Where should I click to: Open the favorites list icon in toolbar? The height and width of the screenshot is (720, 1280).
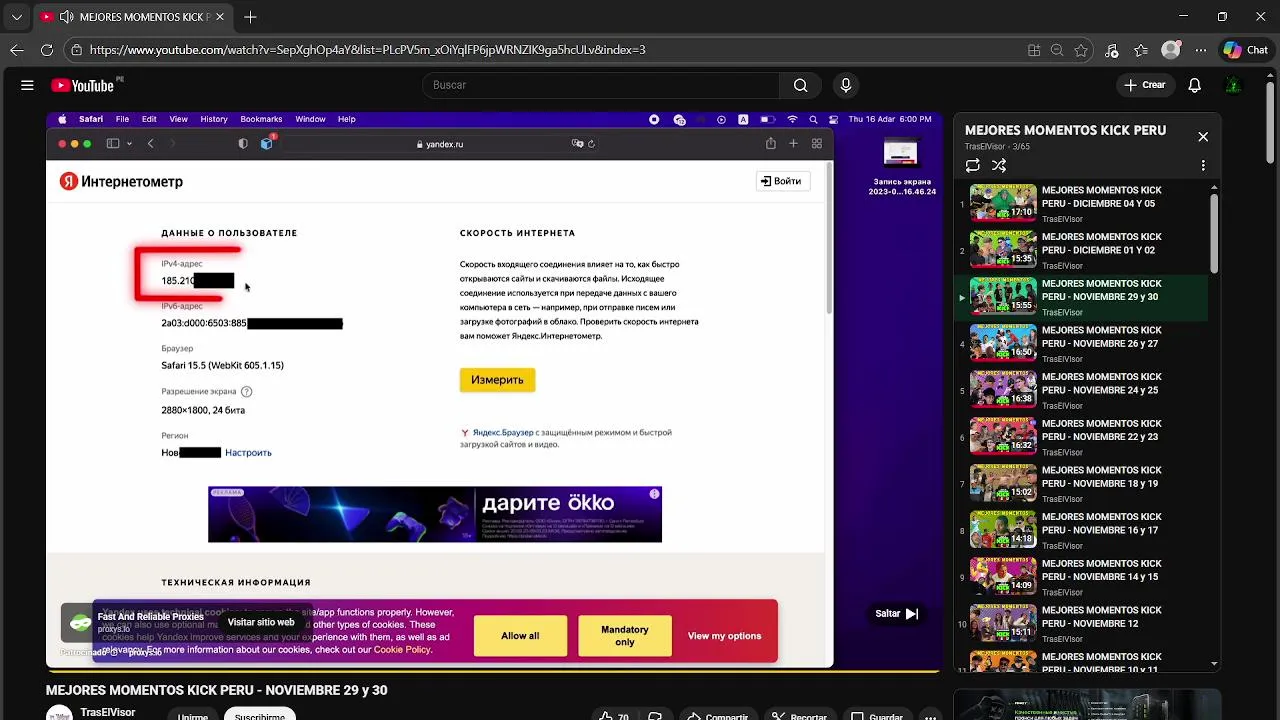[x=1141, y=50]
